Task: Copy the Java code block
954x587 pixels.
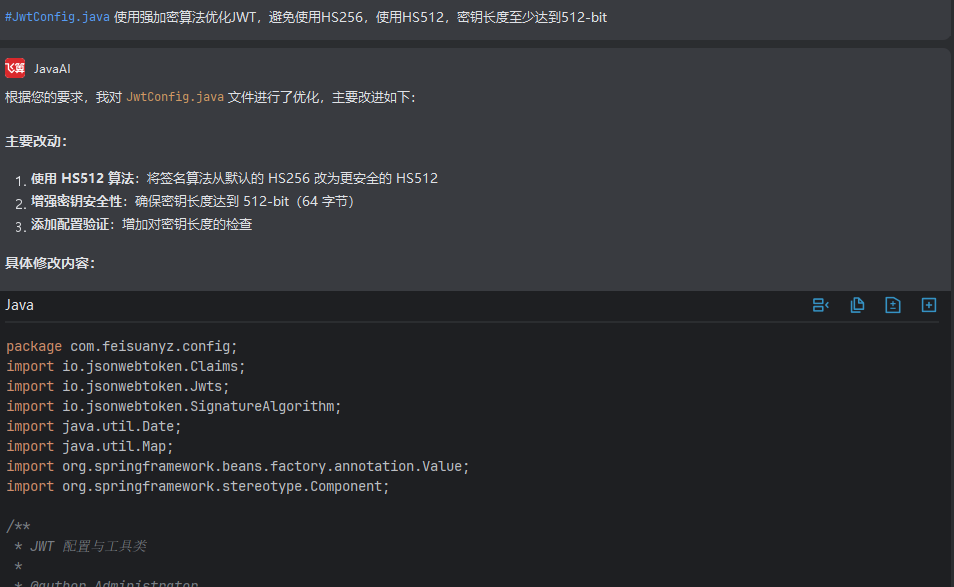Action: [x=857, y=305]
